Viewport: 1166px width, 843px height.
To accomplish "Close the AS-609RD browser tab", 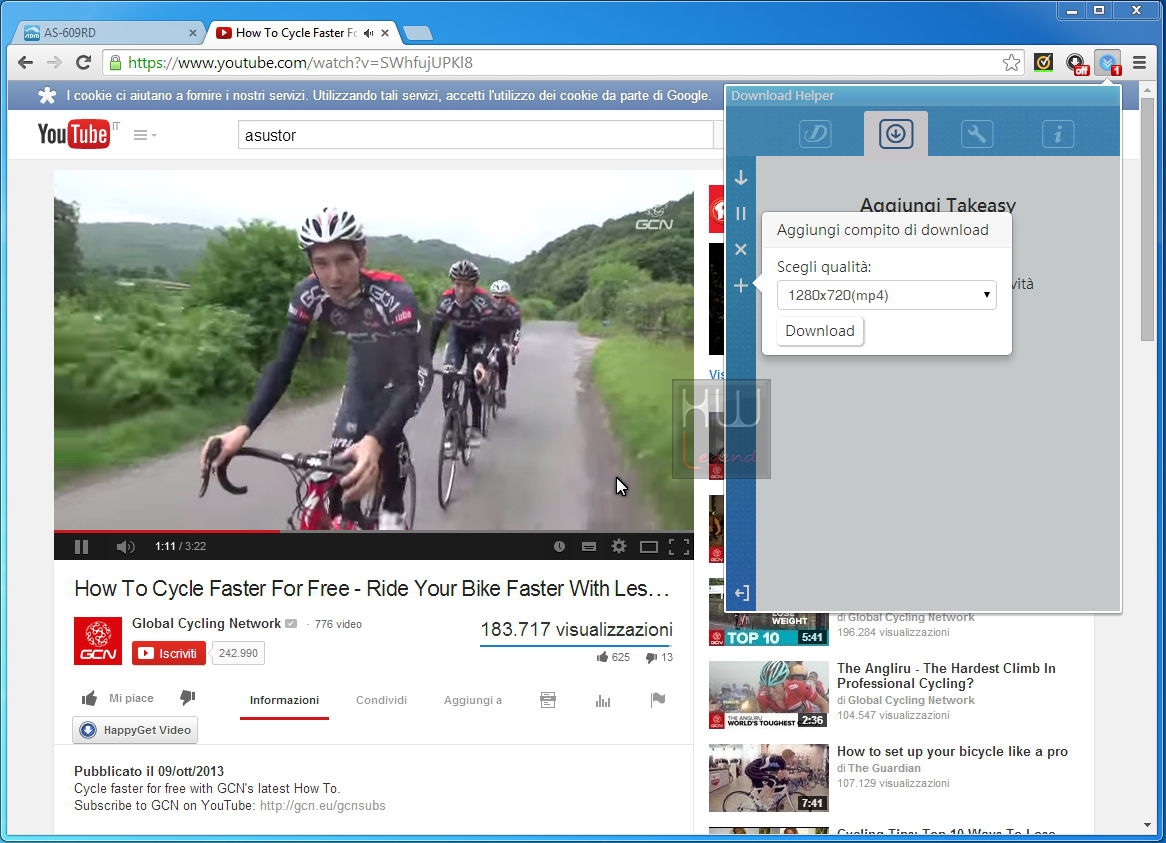I will 193,33.
